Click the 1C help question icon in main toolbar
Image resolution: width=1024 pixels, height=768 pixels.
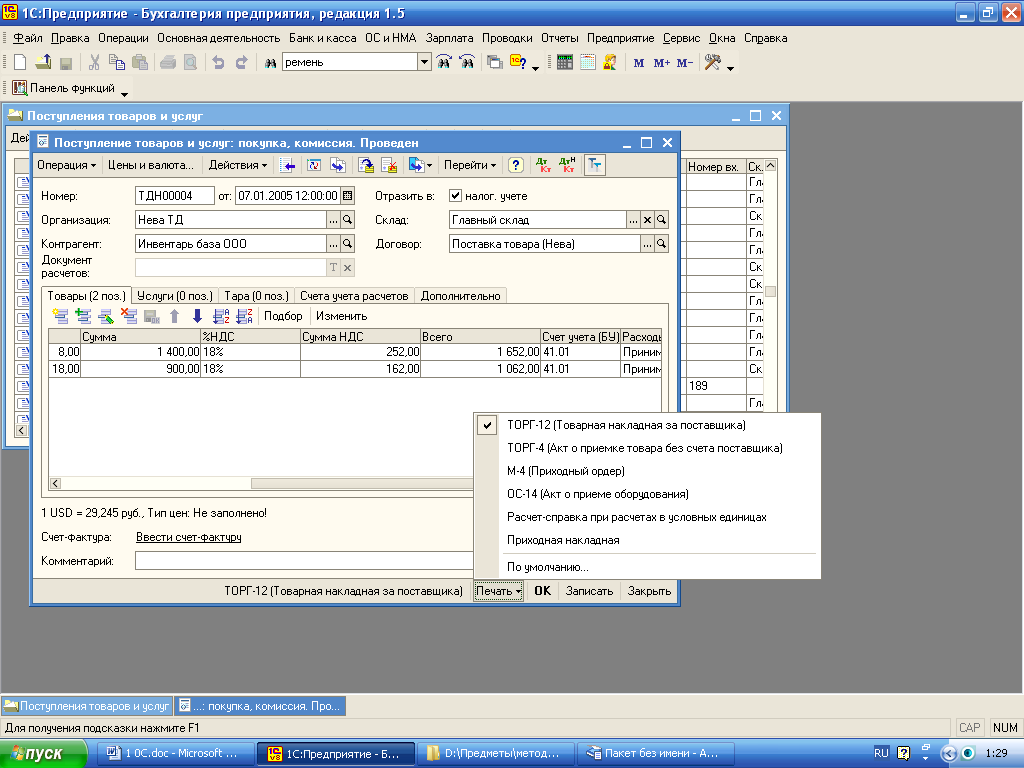(x=518, y=62)
